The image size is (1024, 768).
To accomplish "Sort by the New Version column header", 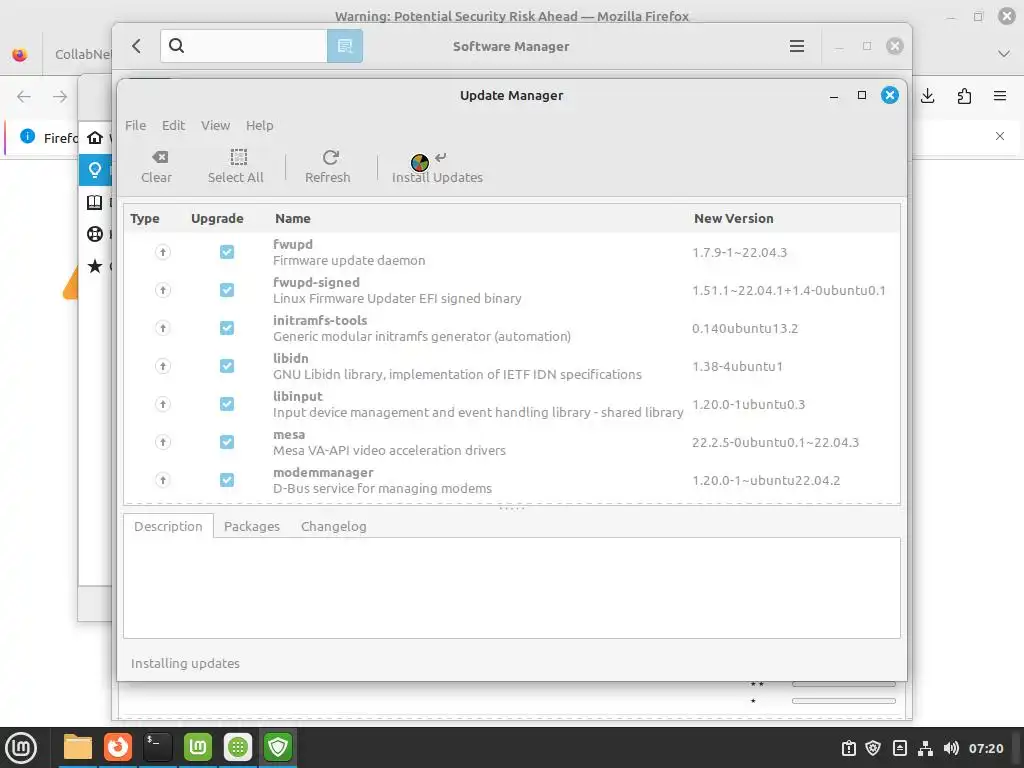I will pyautogui.click(x=733, y=219).
